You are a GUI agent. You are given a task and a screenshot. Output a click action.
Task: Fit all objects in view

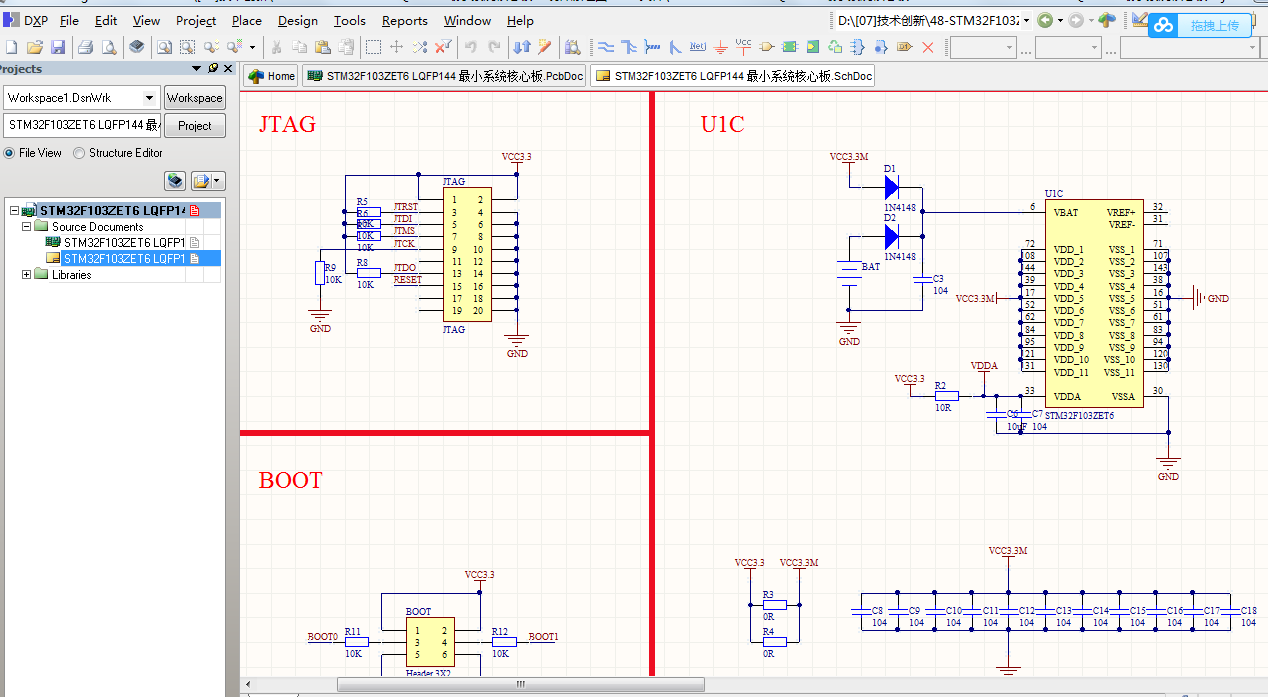pyautogui.click(x=163, y=47)
